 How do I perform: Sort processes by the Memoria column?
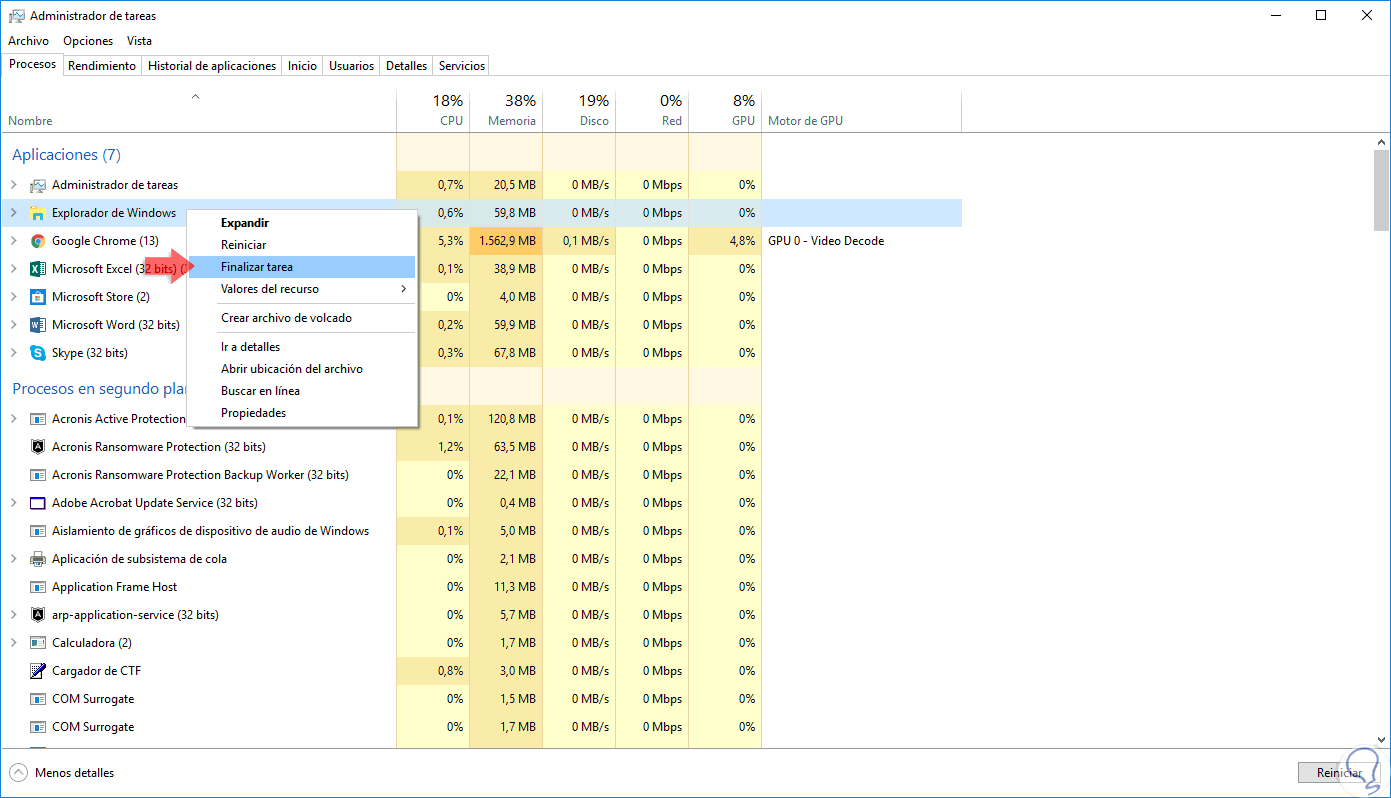click(506, 111)
